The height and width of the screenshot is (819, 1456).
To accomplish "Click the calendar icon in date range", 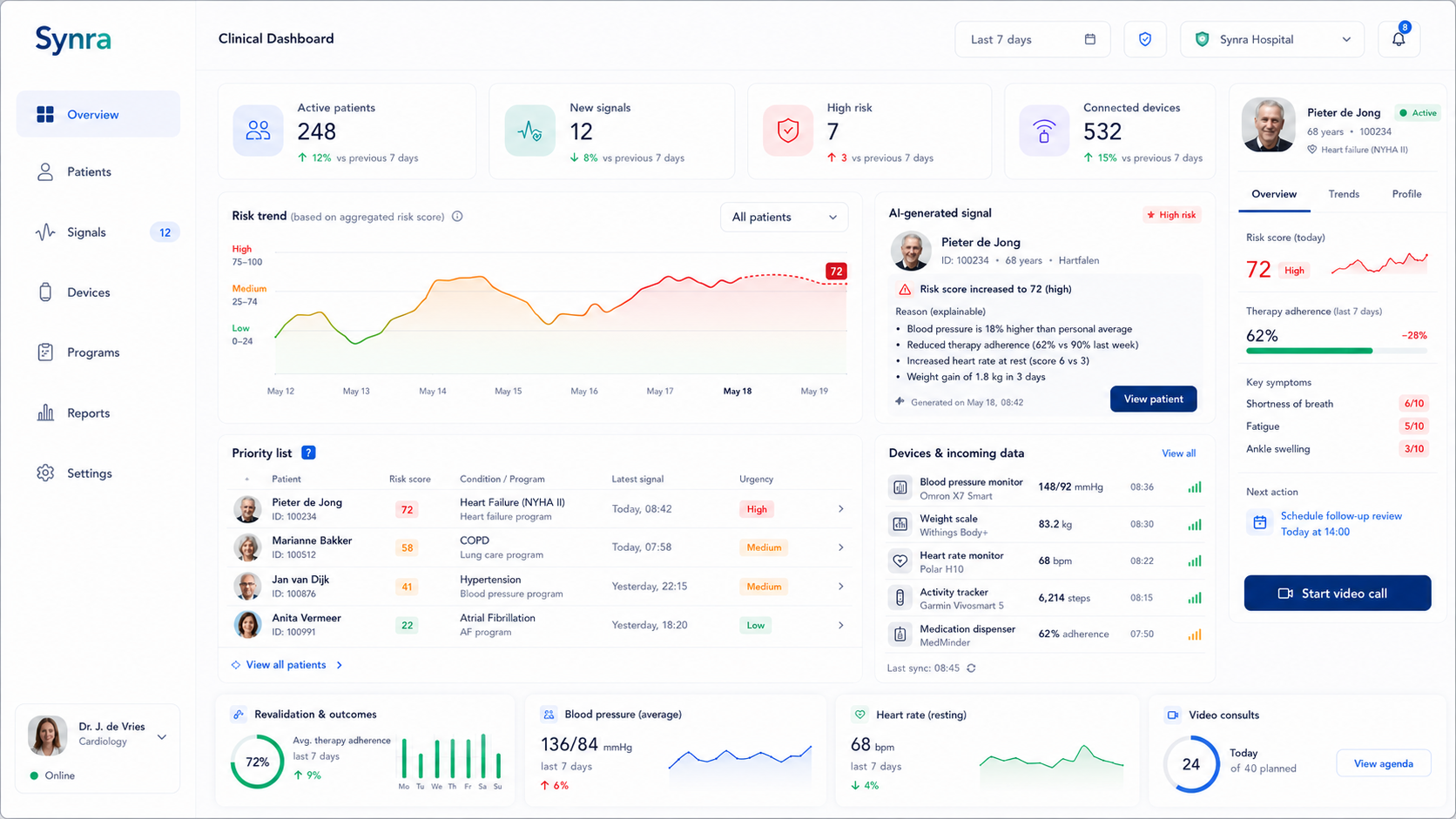I will click(x=1089, y=39).
